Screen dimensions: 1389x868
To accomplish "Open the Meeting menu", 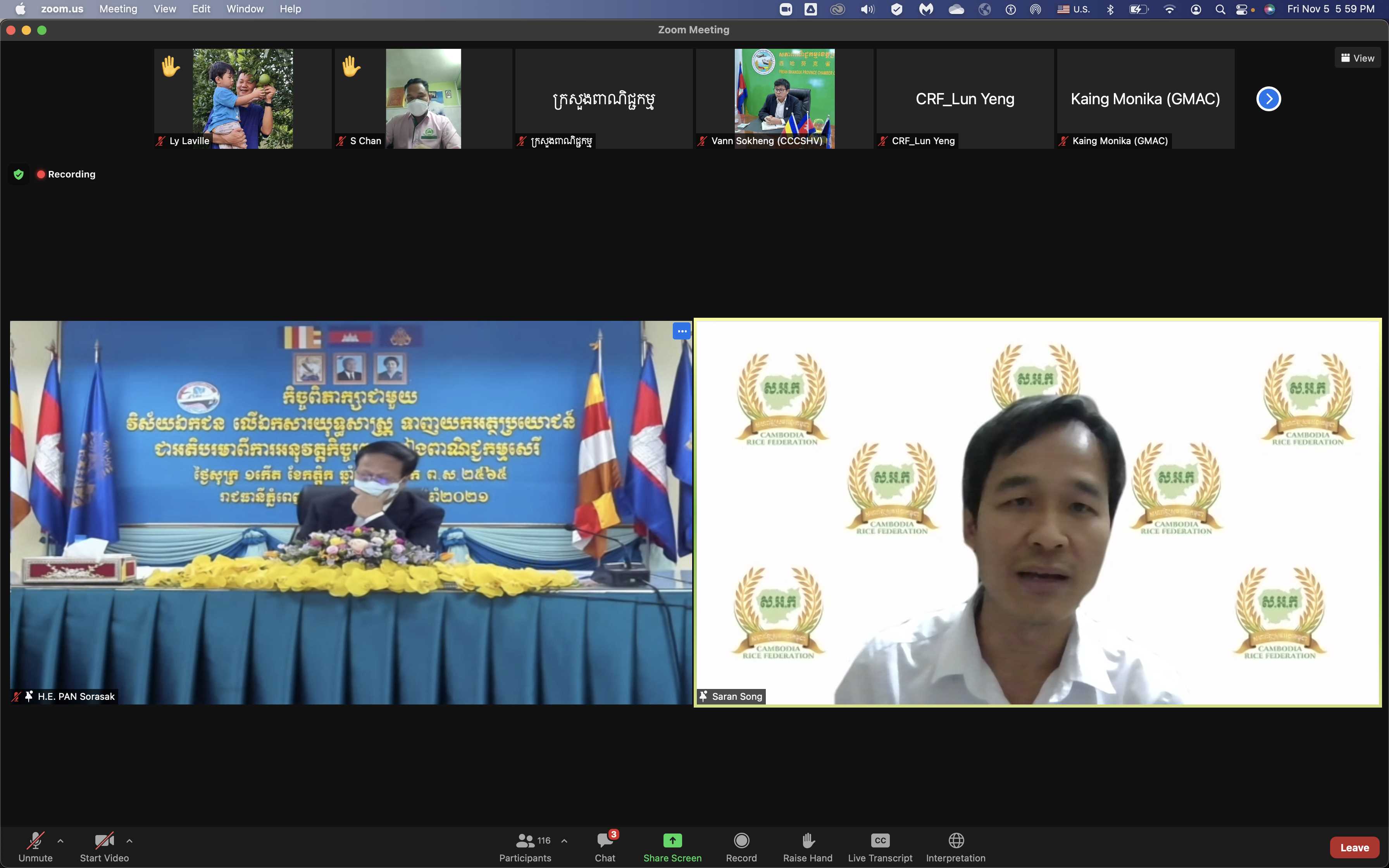I will click(118, 9).
